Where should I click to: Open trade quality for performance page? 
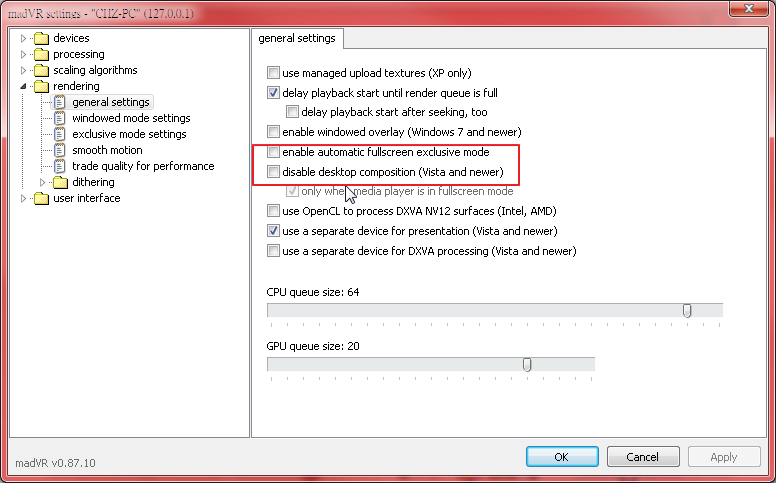[x=142, y=166]
